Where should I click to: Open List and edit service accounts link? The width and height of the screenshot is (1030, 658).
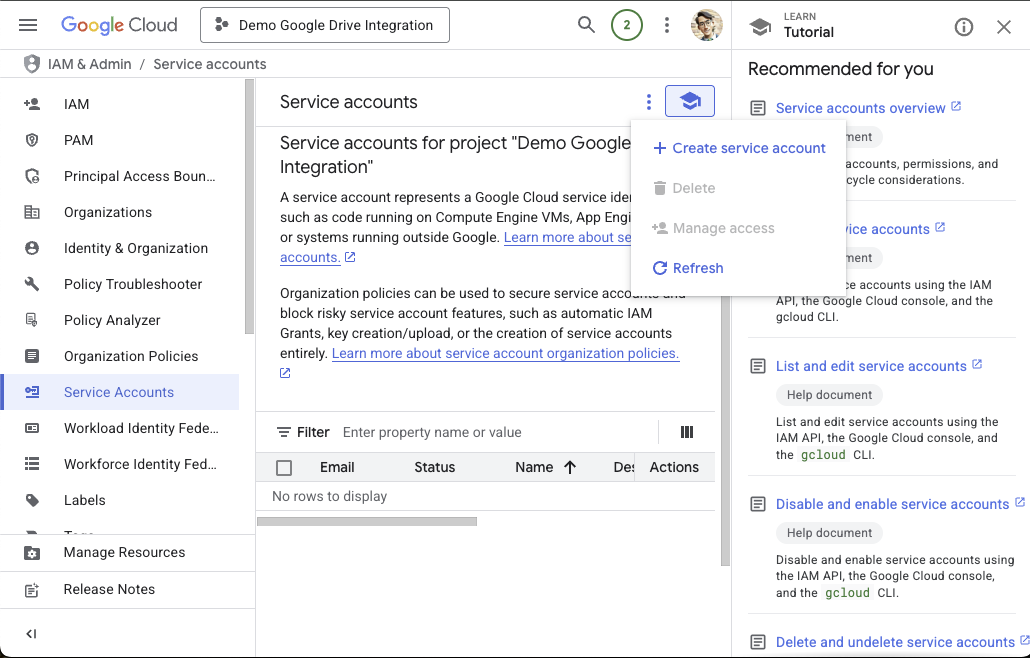[871, 366]
